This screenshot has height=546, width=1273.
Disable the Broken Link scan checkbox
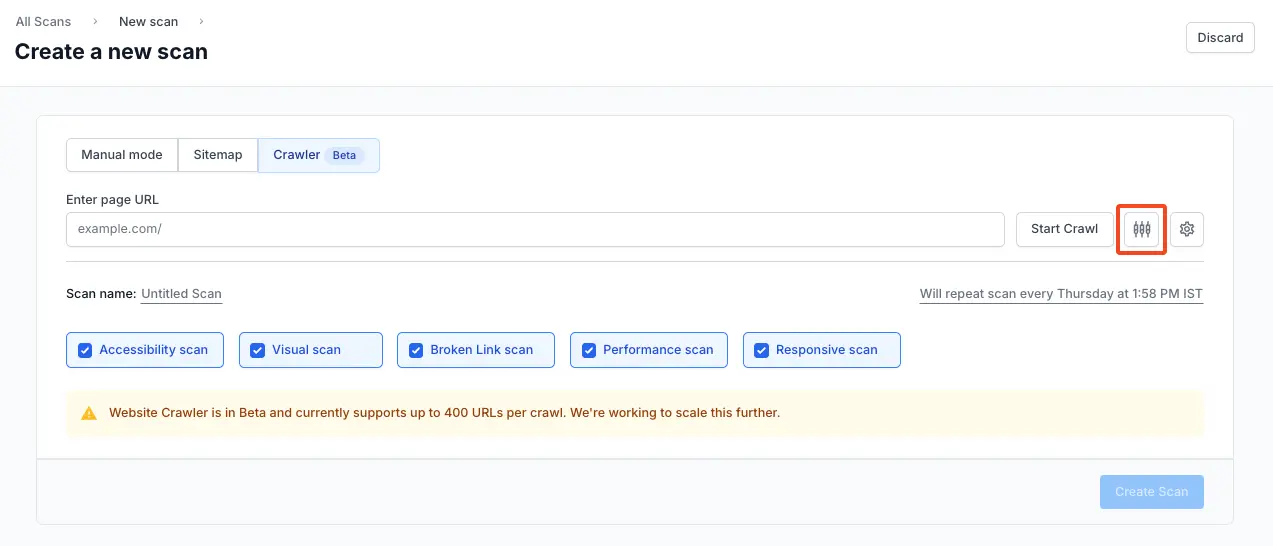tap(416, 350)
